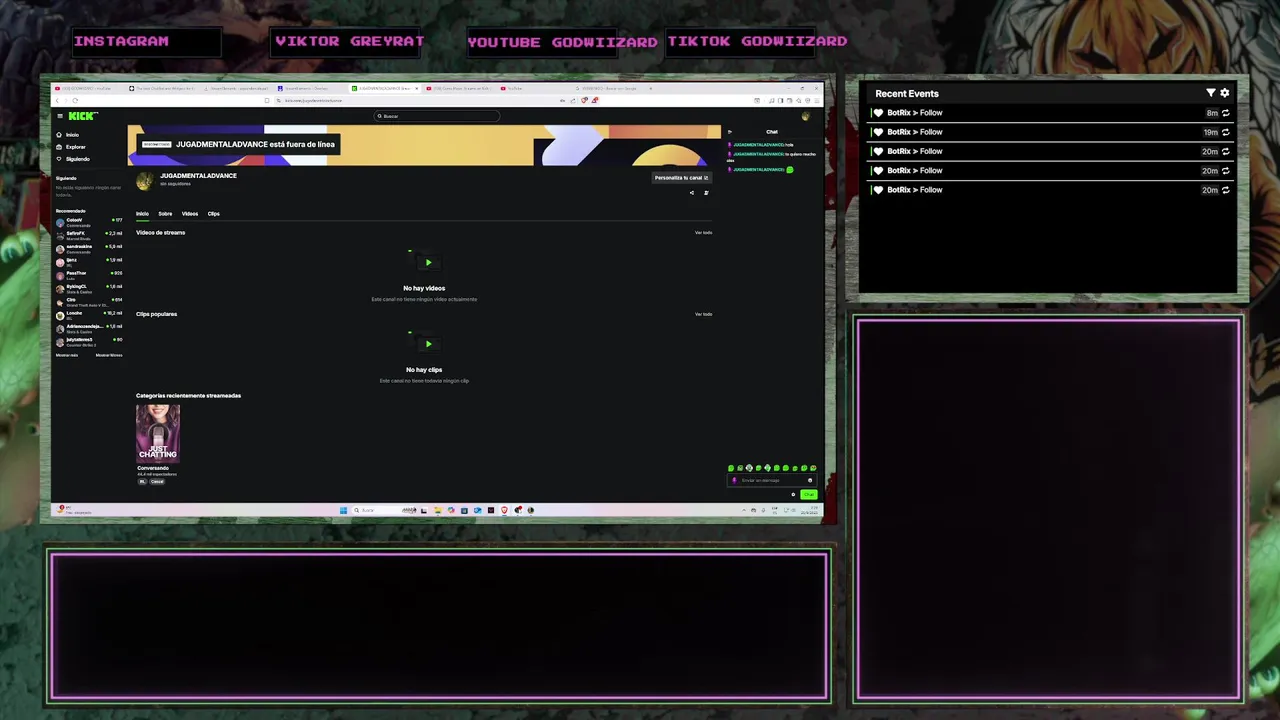Open browser menu hamburger icon

[x=815, y=100]
